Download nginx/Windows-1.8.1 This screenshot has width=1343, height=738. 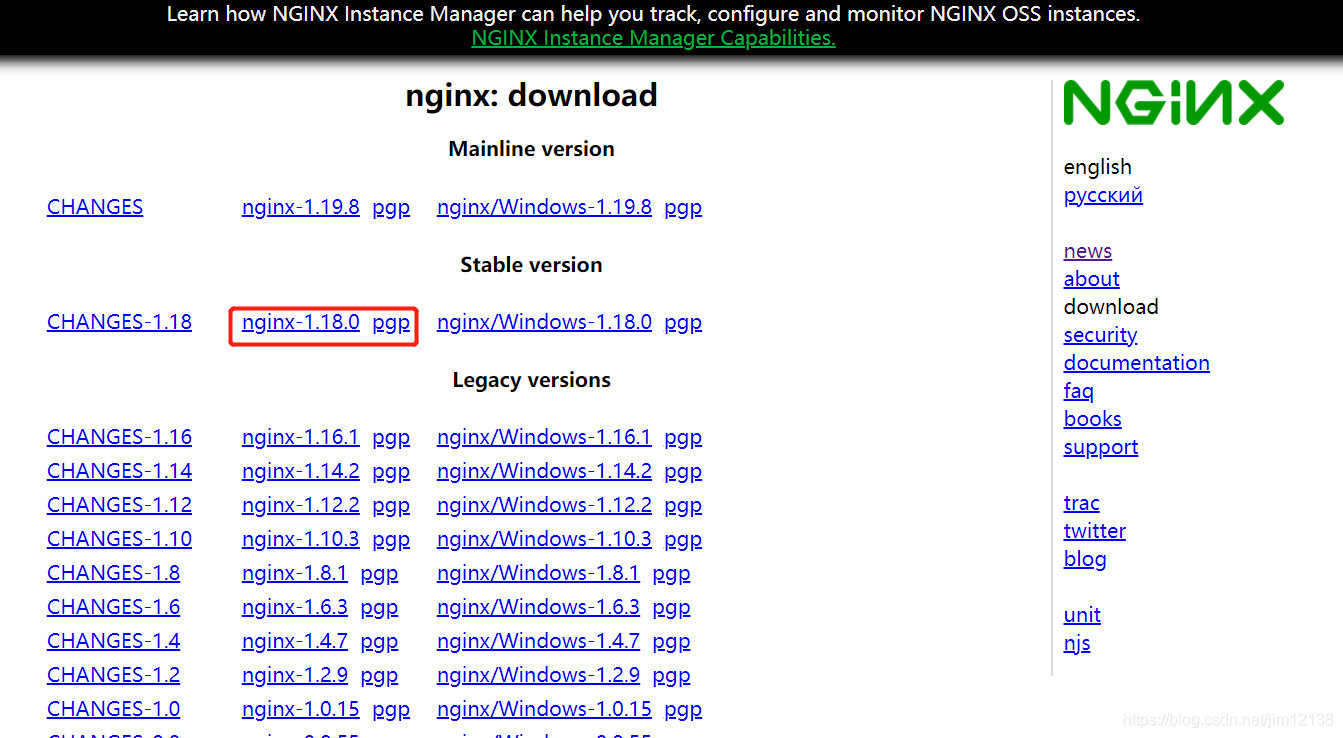[x=538, y=573]
